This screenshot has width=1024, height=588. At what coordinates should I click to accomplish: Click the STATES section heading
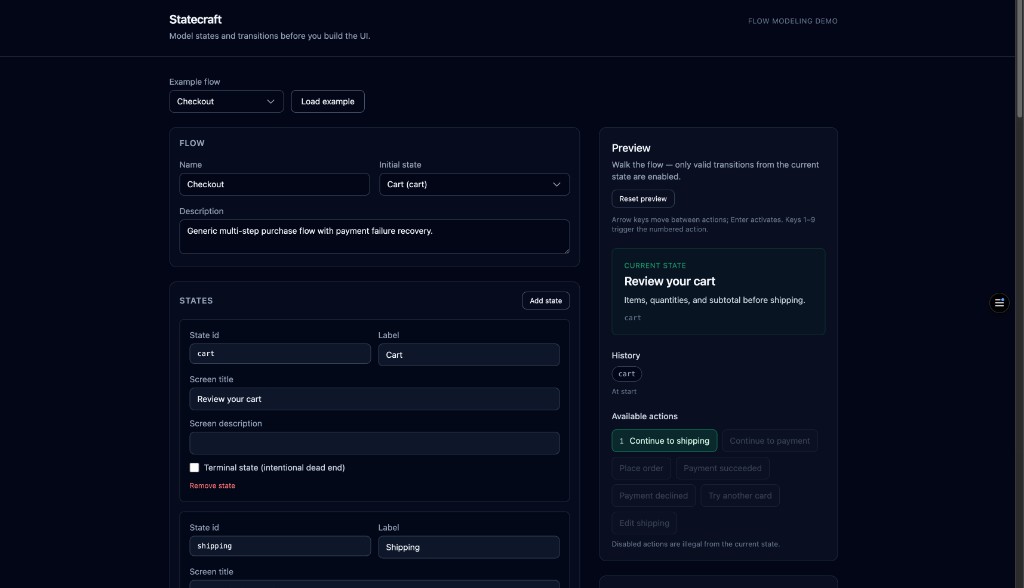tap(196, 301)
